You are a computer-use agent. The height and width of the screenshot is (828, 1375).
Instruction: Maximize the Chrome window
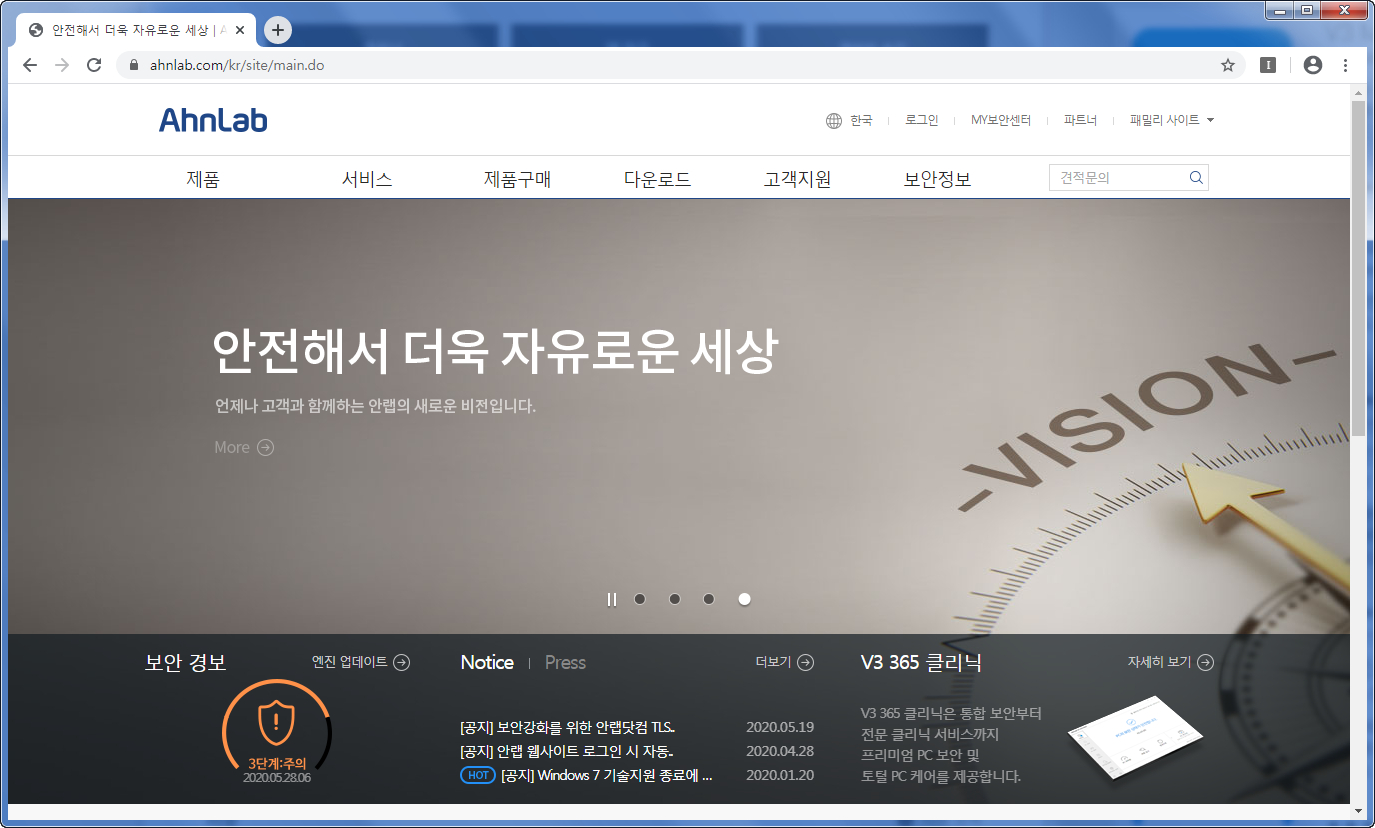click(x=1306, y=10)
